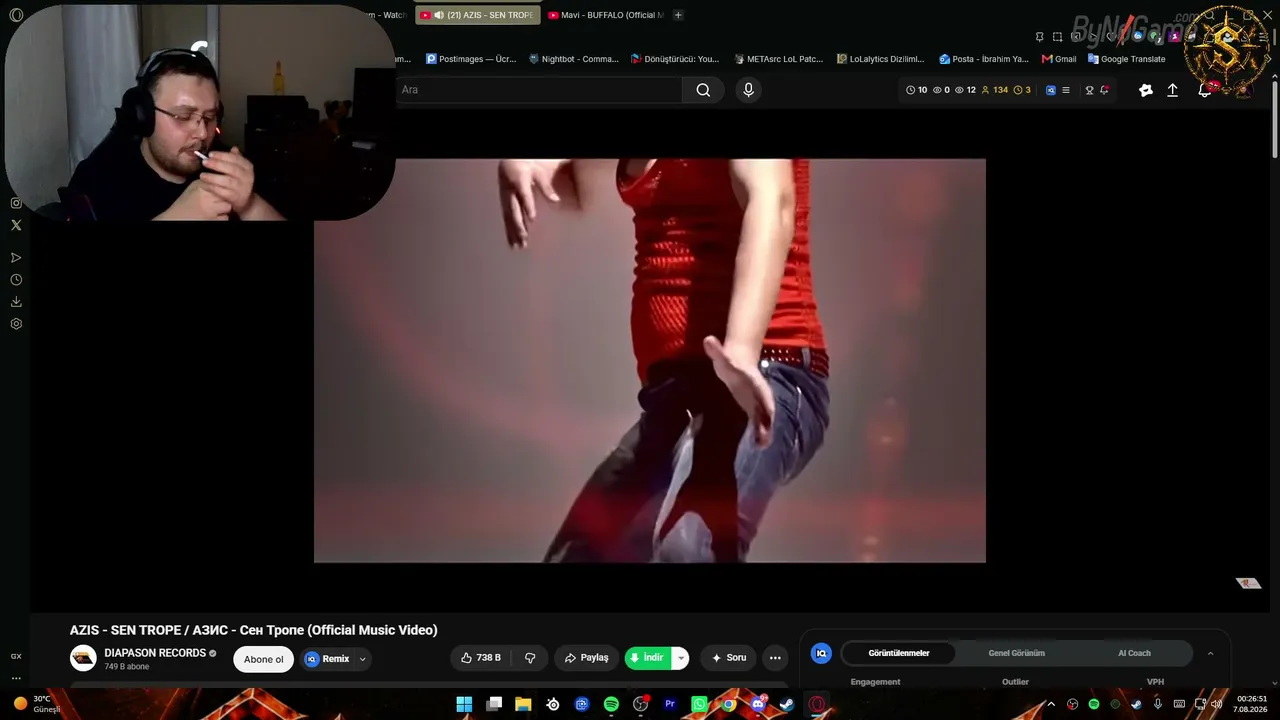Focus the YouTube Ara search field
Viewport: 1280px width, 720px height.
[x=538, y=90]
